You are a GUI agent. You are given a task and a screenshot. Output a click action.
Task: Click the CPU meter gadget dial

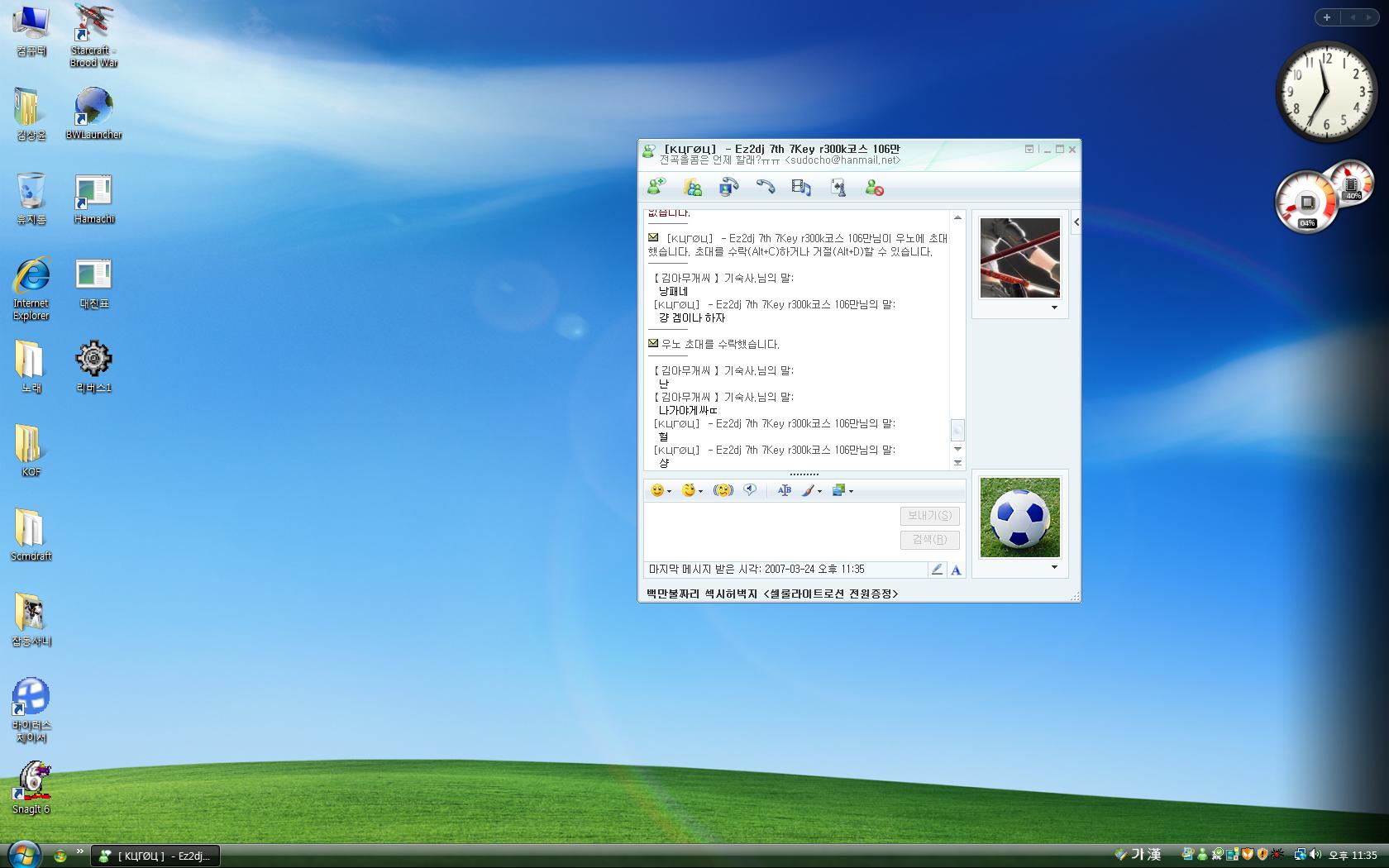click(x=1306, y=201)
